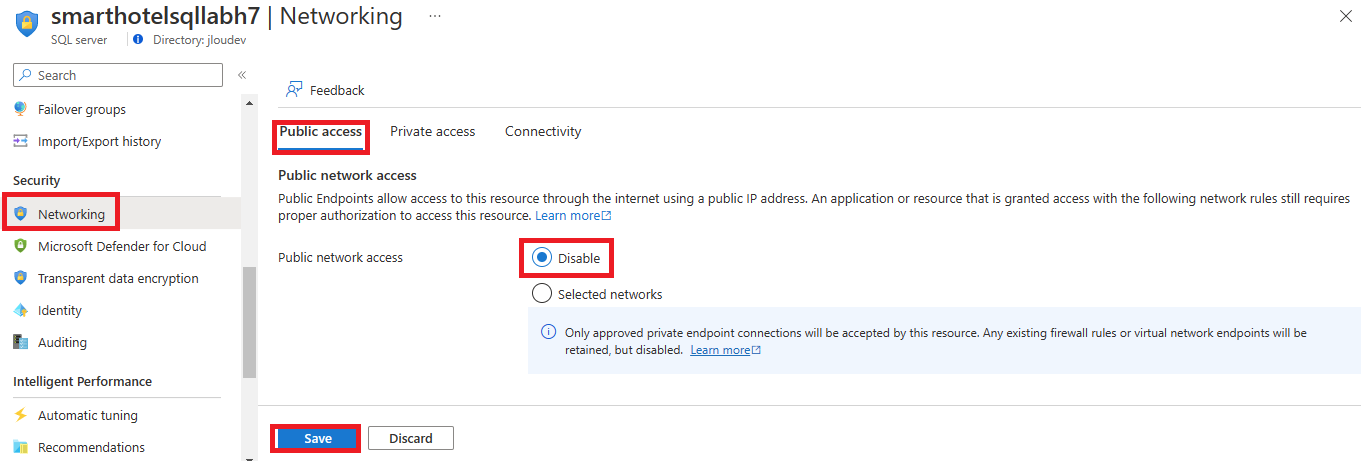Viewport: 1361px width, 461px height.
Task: Switch to the Public access tab
Action: [320, 131]
